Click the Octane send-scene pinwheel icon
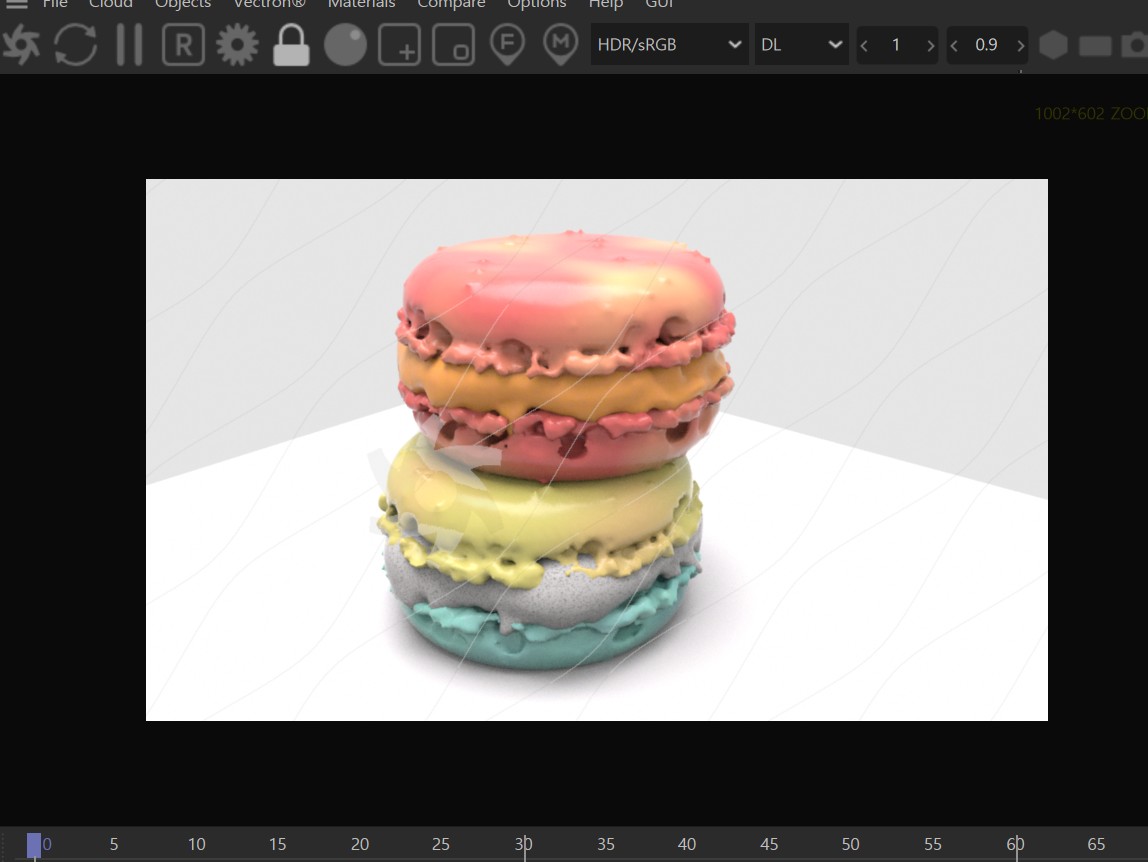 click(x=21, y=45)
